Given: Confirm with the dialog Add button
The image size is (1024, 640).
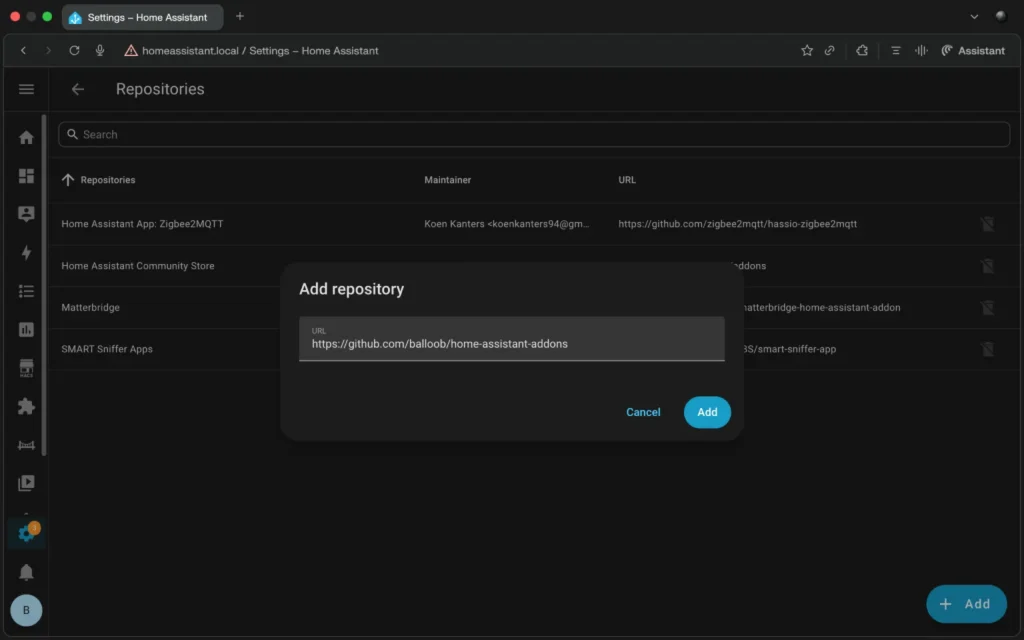Looking at the screenshot, I should coord(707,412).
